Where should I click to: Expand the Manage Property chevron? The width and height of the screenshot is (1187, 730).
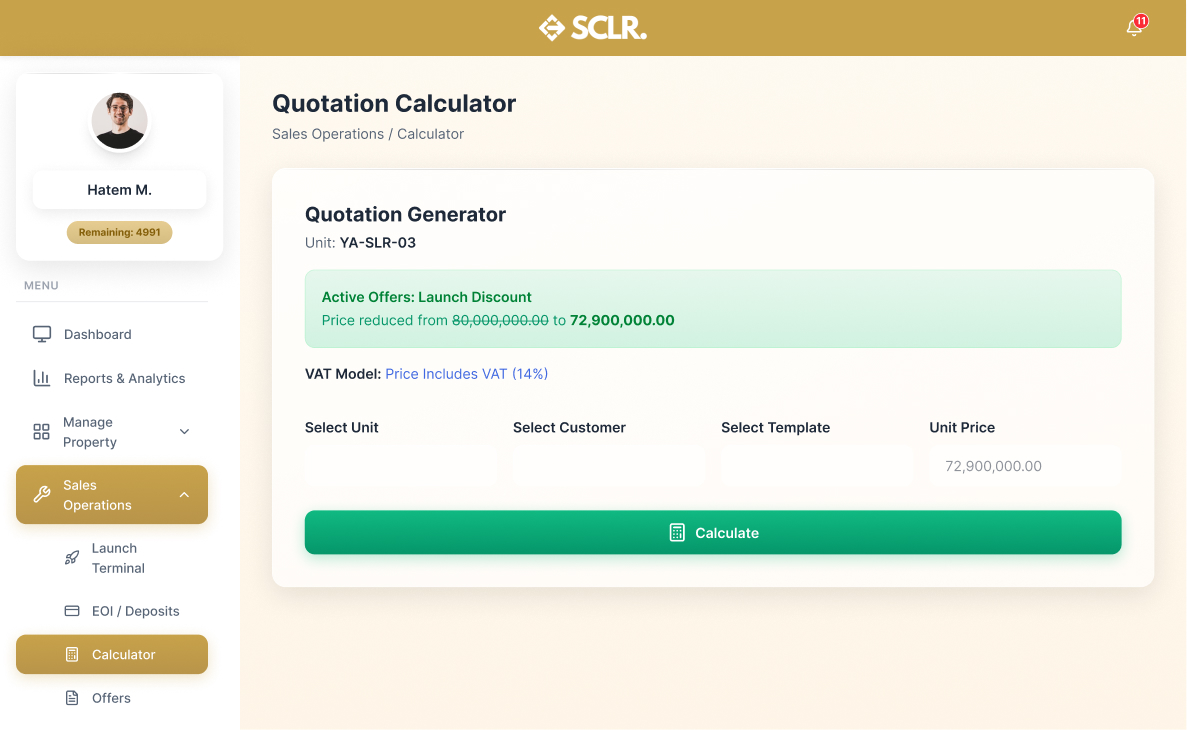coord(184,432)
